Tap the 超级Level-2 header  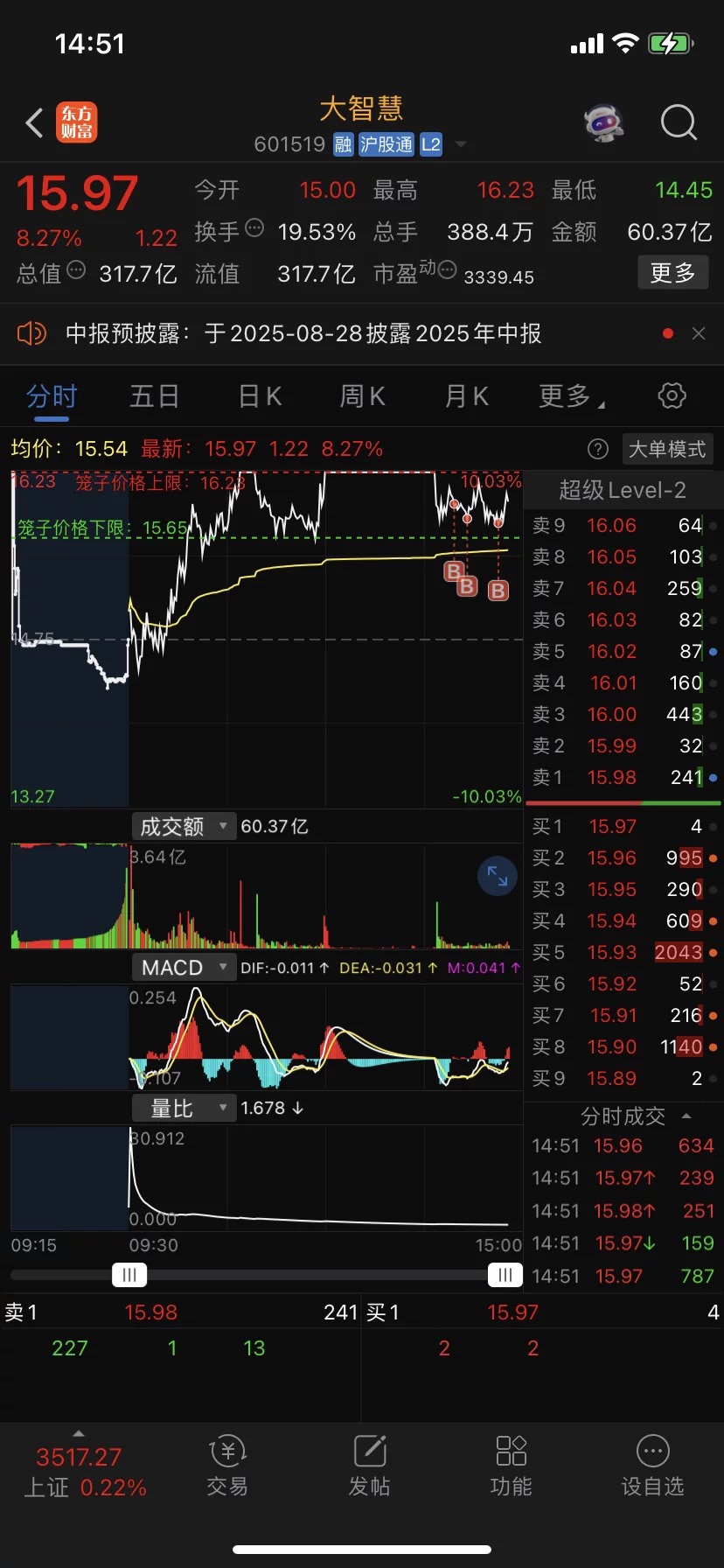[623, 490]
